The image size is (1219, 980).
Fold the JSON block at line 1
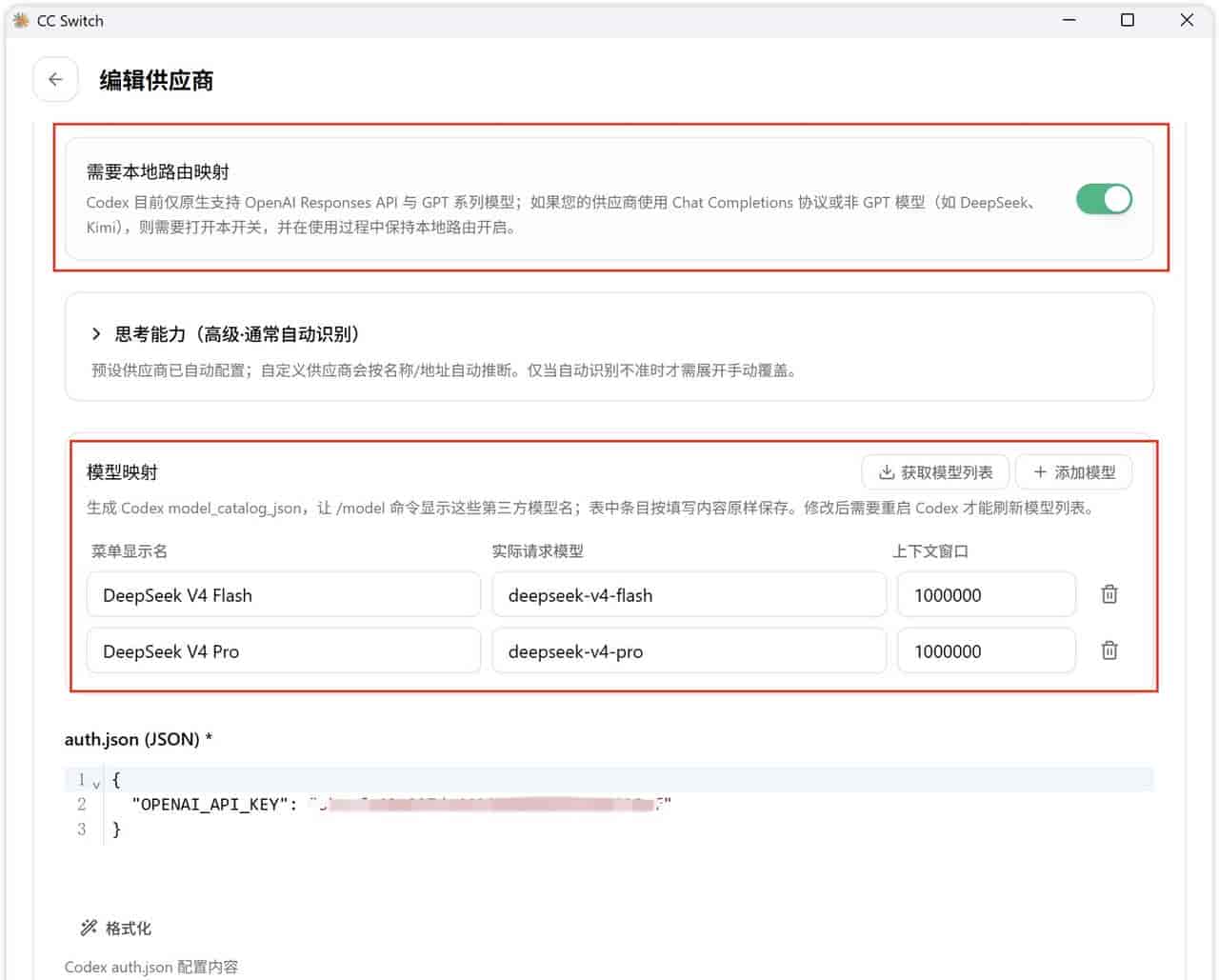(x=96, y=784)
